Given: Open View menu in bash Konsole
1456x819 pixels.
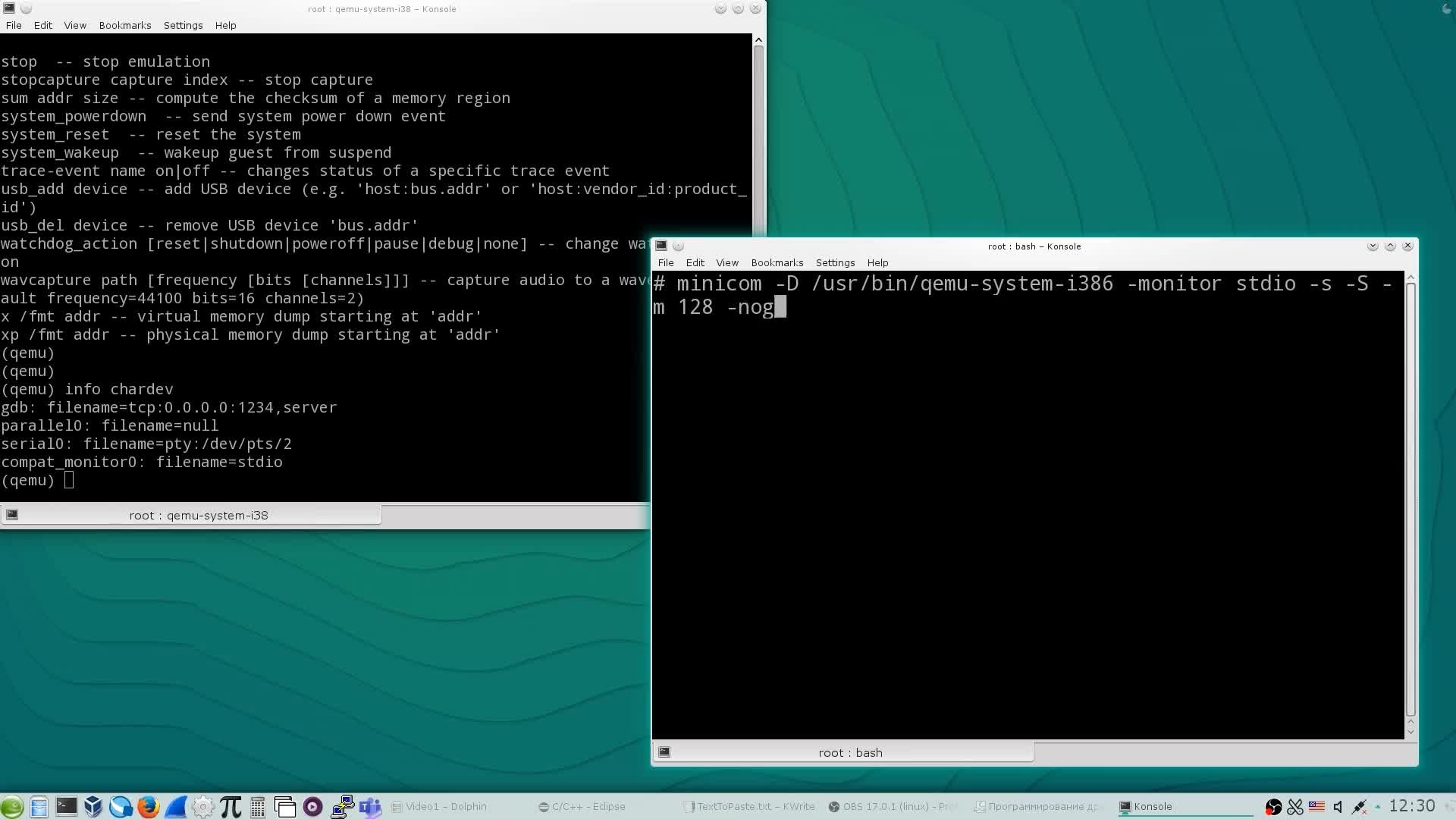Looking at the screenshot, I should point(726,262).
